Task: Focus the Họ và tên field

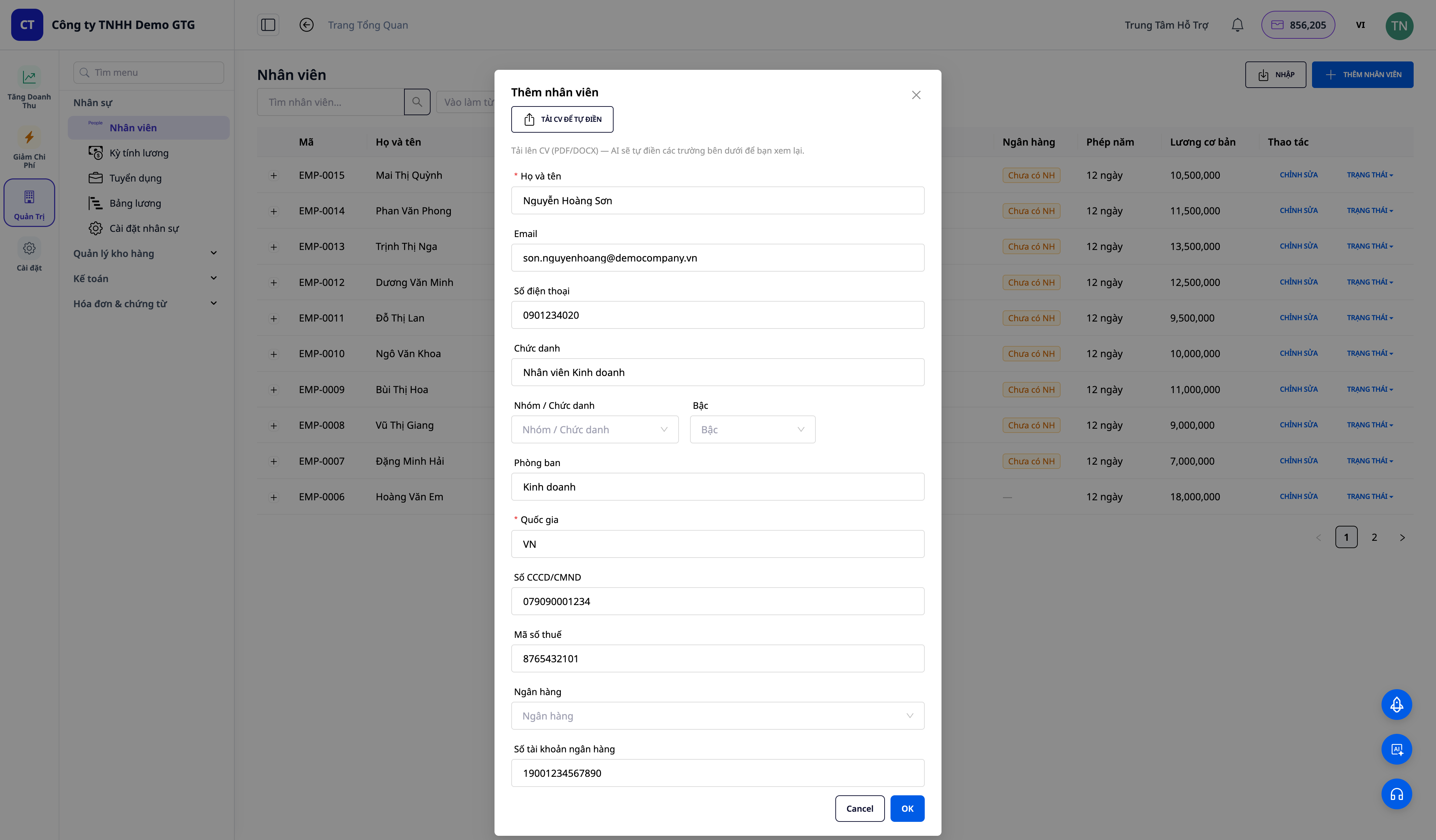Action: click(717, 201)
